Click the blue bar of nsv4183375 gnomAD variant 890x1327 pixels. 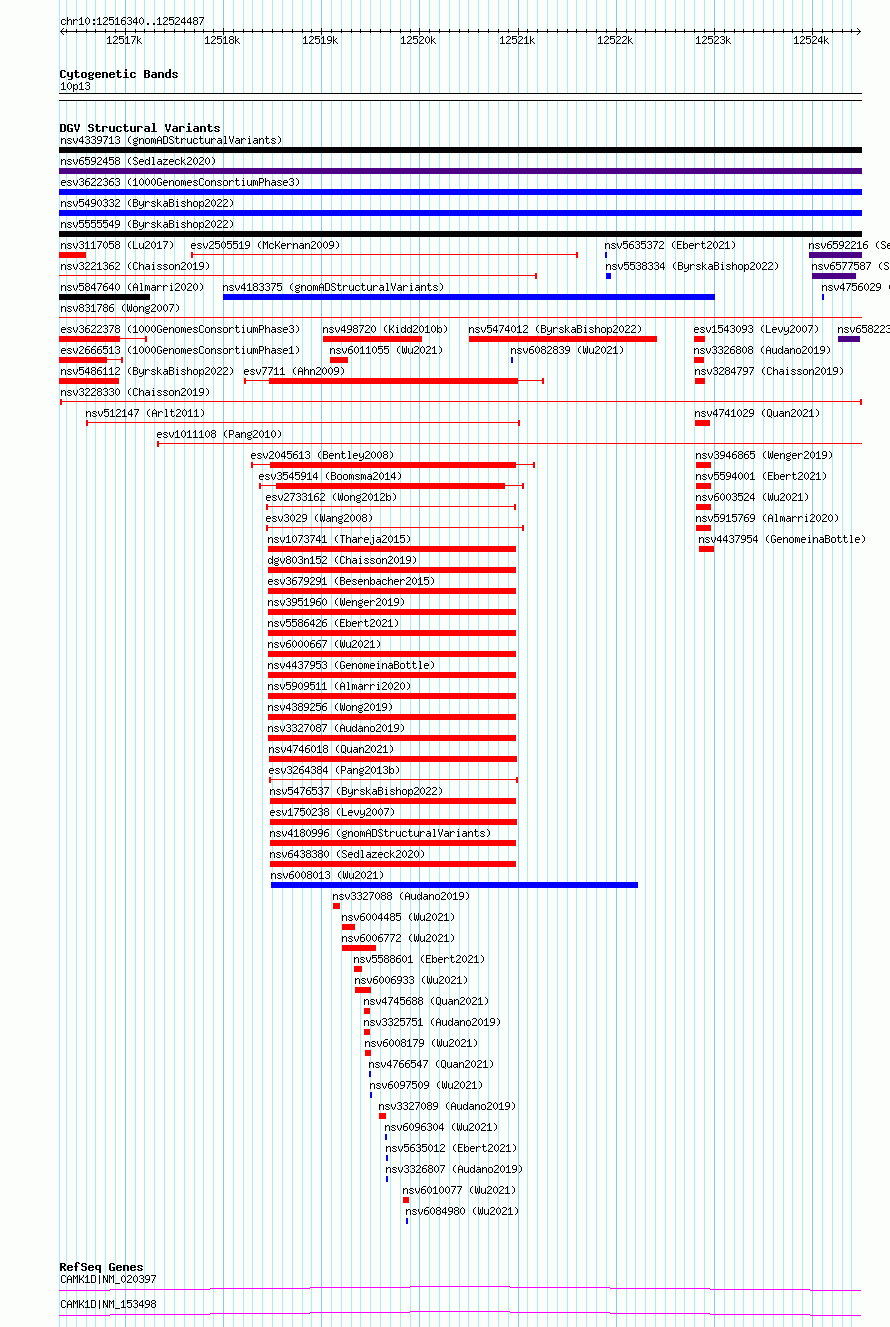469,297
